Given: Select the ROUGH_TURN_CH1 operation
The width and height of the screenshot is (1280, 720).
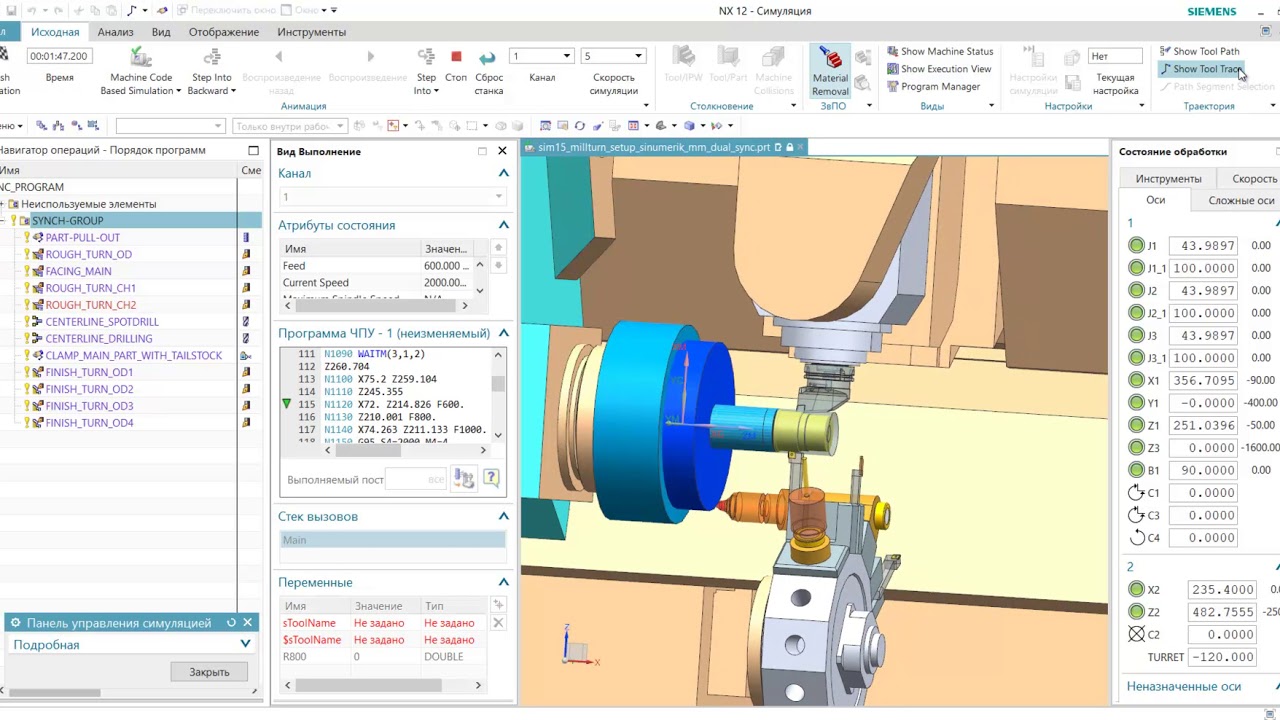Looking at the screenshot, I should [90, 288].
